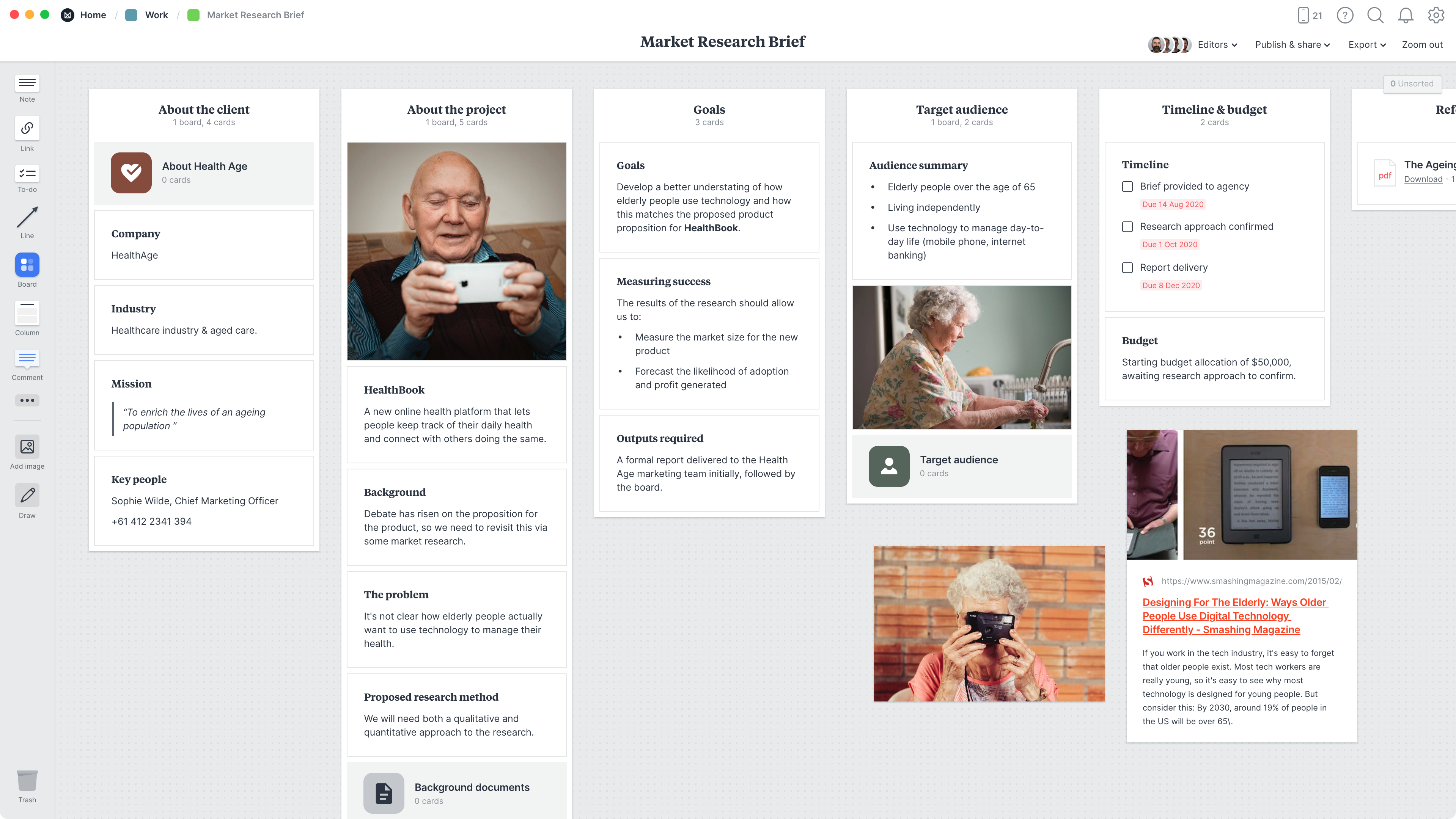Viewport: 1456px width, 819px height.
Task: Toggle Brief provided to agency checkbox
Action: tap(1128, 186)
